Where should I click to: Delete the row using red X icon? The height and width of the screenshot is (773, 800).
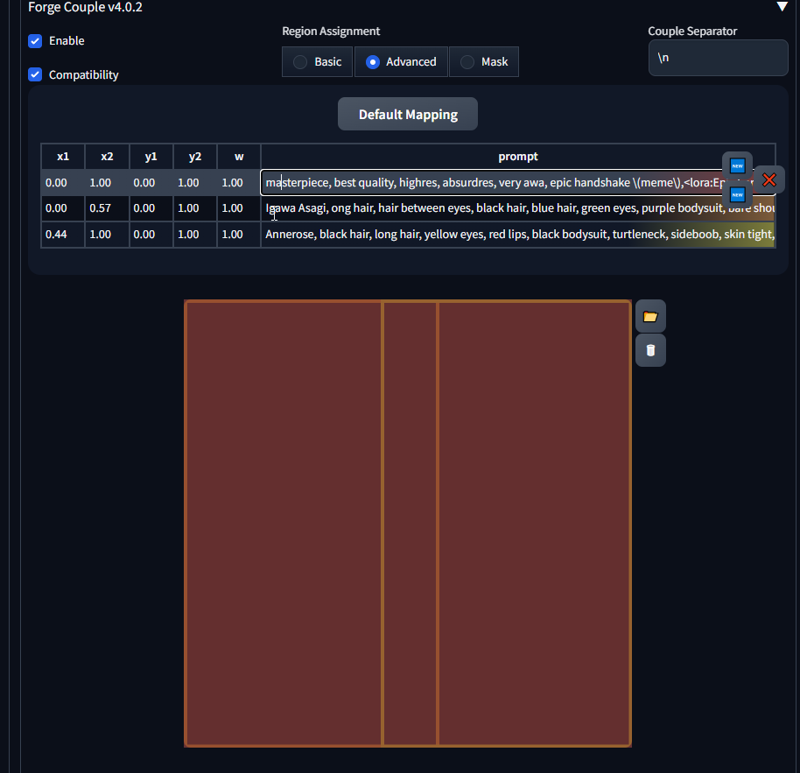(769, 180)
